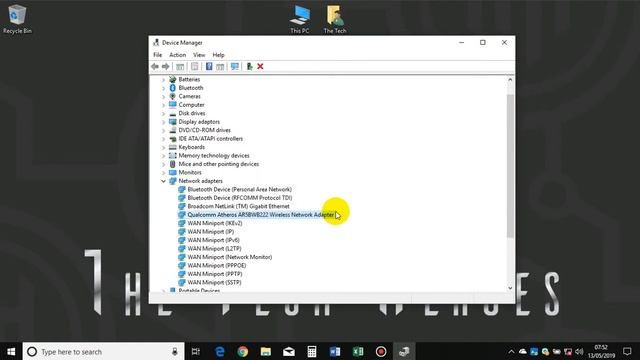Open Task View from the taskbar
This screenshot has height=360, width=640.
click(196, 351)
